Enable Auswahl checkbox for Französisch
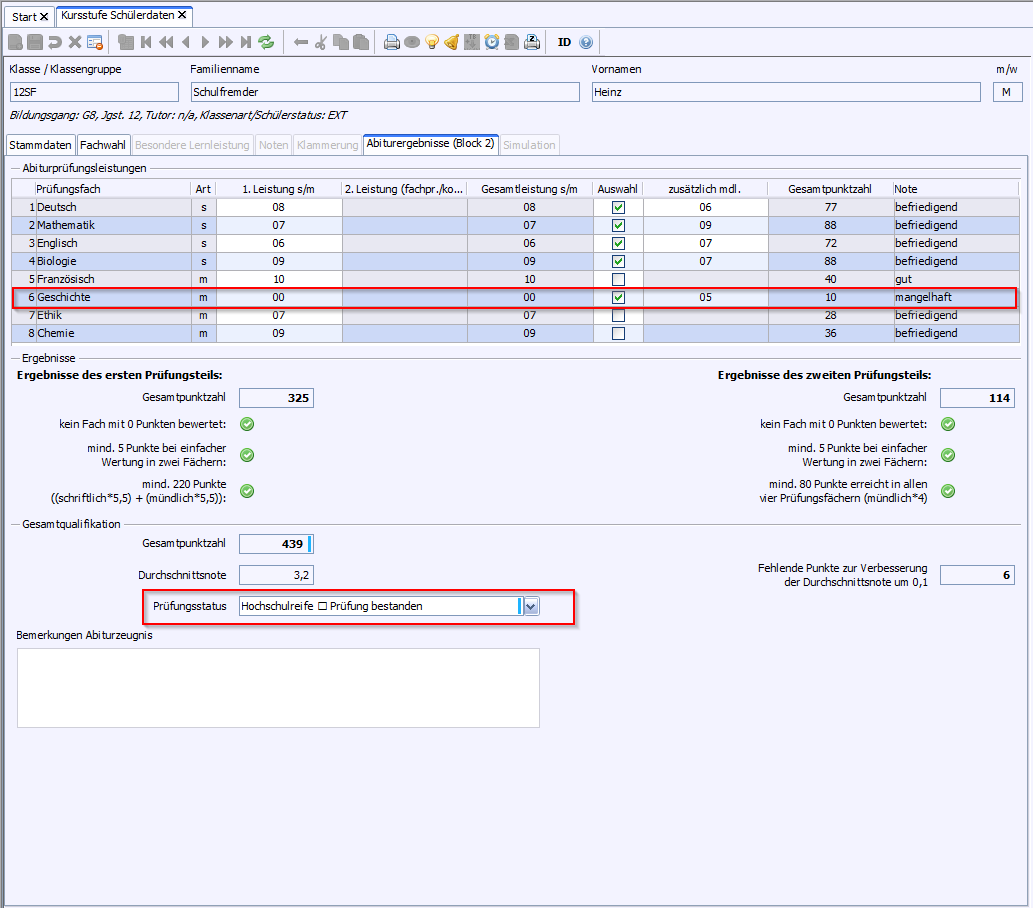Viewport: 1033px width, 908px height. (618, 279)
